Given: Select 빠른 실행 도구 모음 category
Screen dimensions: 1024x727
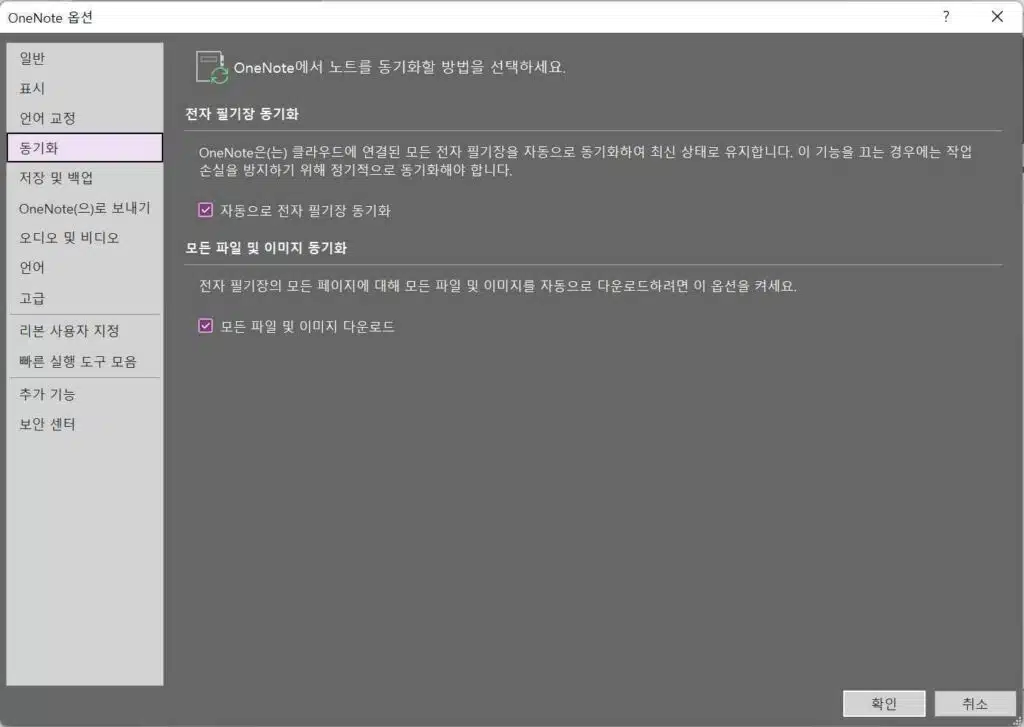Looking at the screenshot, I should [x=84, y=361].
